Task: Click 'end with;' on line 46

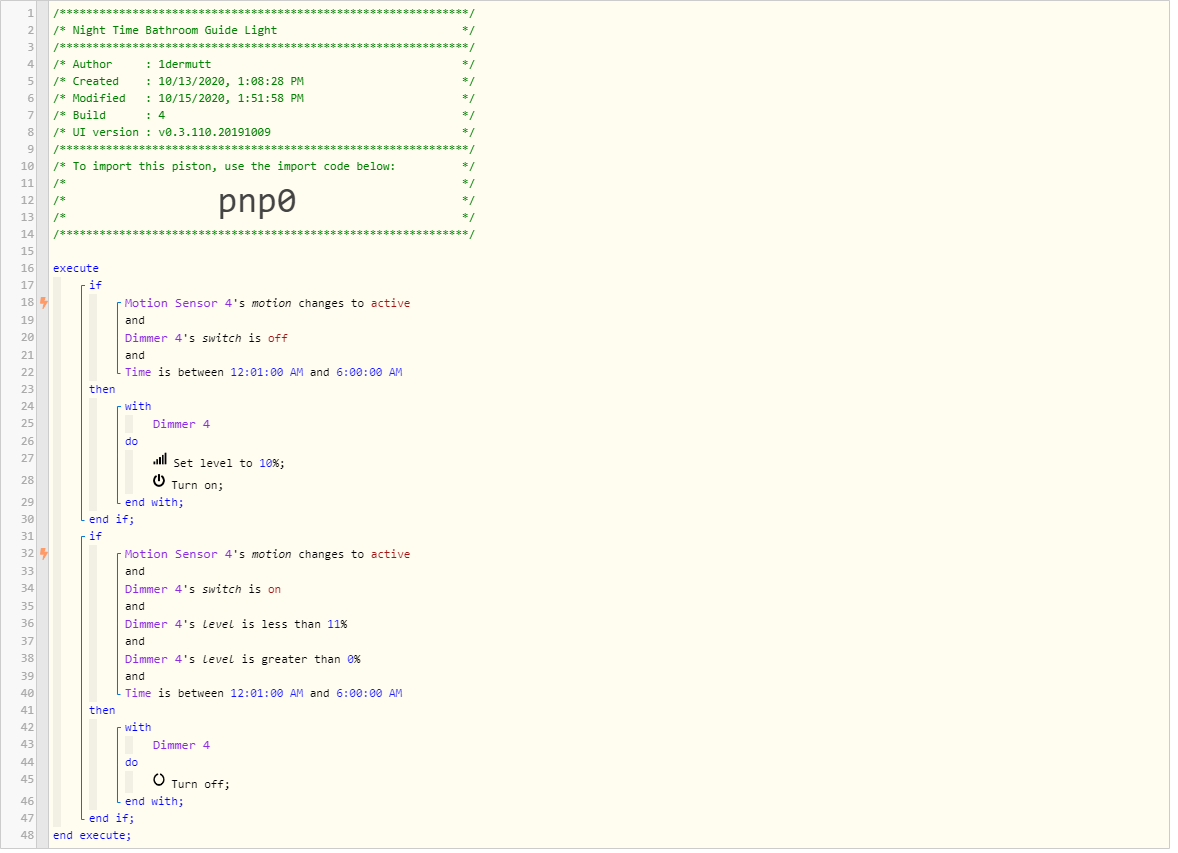Action: pos(154,802)
